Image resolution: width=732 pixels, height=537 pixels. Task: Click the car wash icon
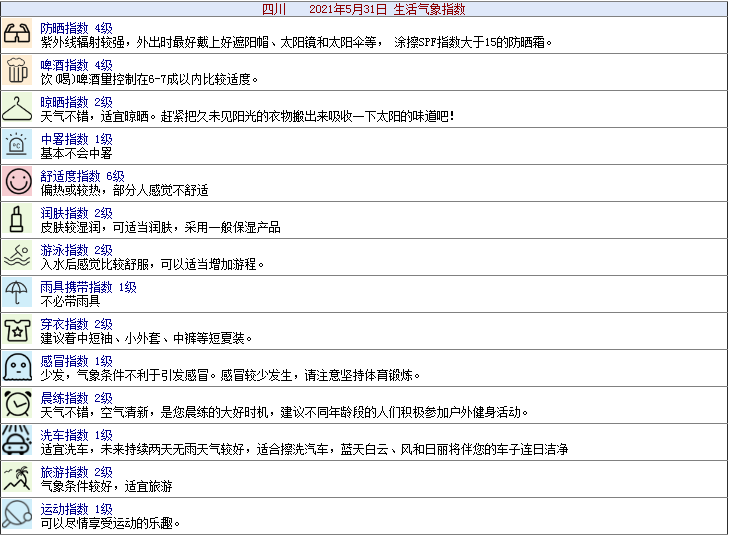(18, 442)
